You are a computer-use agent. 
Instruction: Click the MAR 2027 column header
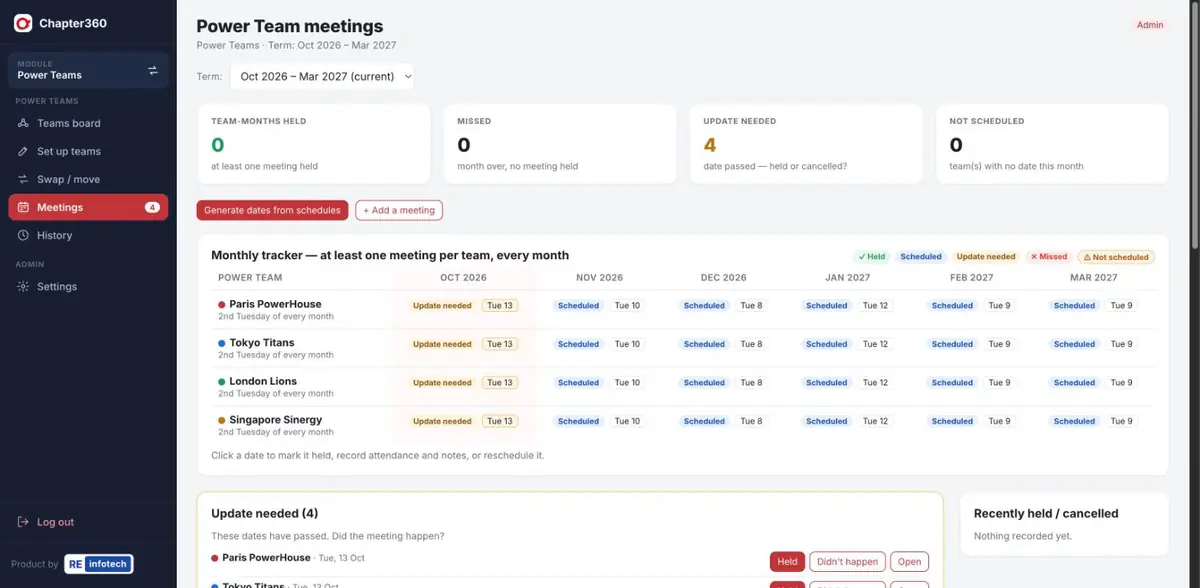pos(1094,278)
